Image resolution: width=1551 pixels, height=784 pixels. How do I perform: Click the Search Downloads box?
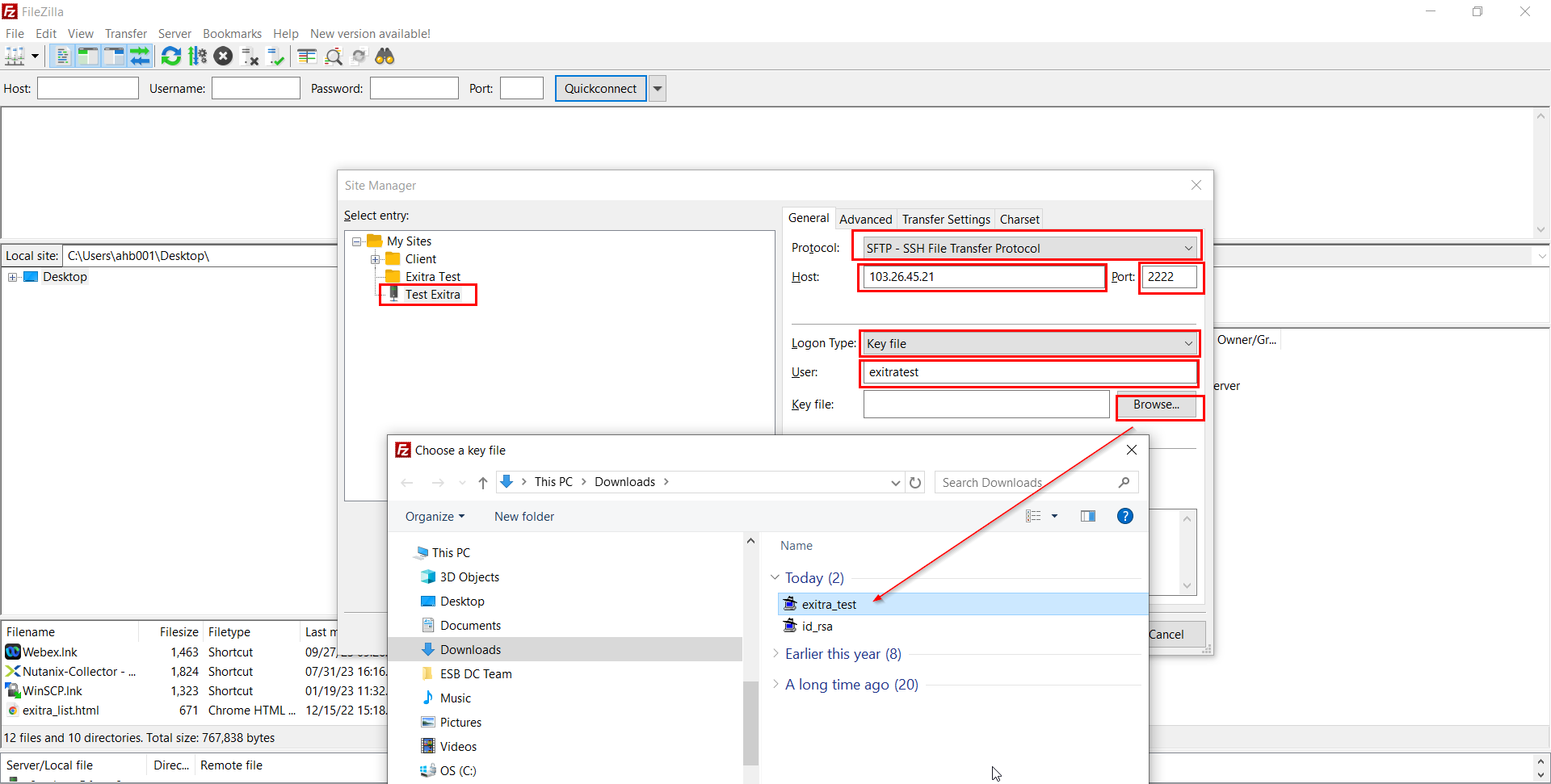[x=1036, y=483]
